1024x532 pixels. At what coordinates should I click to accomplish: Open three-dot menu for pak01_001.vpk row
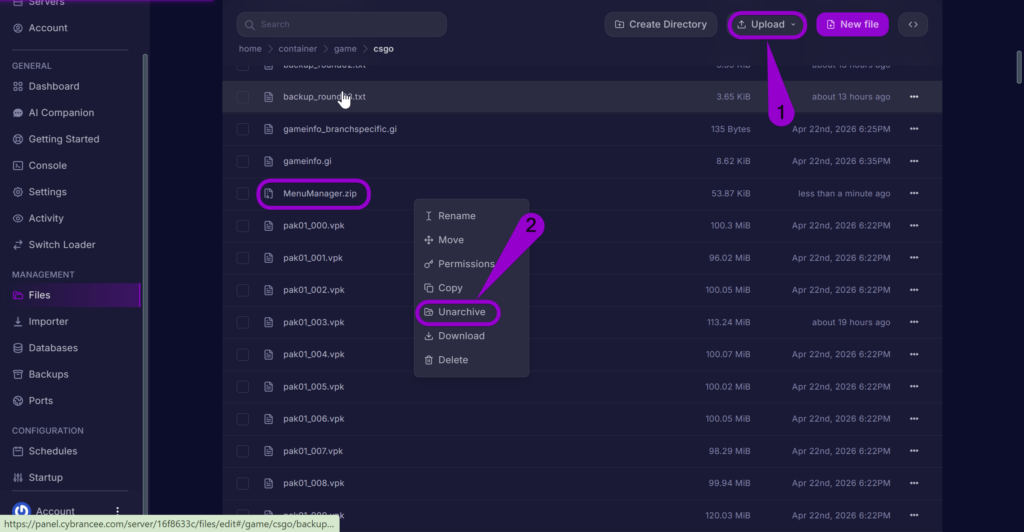tap(914, 258)
